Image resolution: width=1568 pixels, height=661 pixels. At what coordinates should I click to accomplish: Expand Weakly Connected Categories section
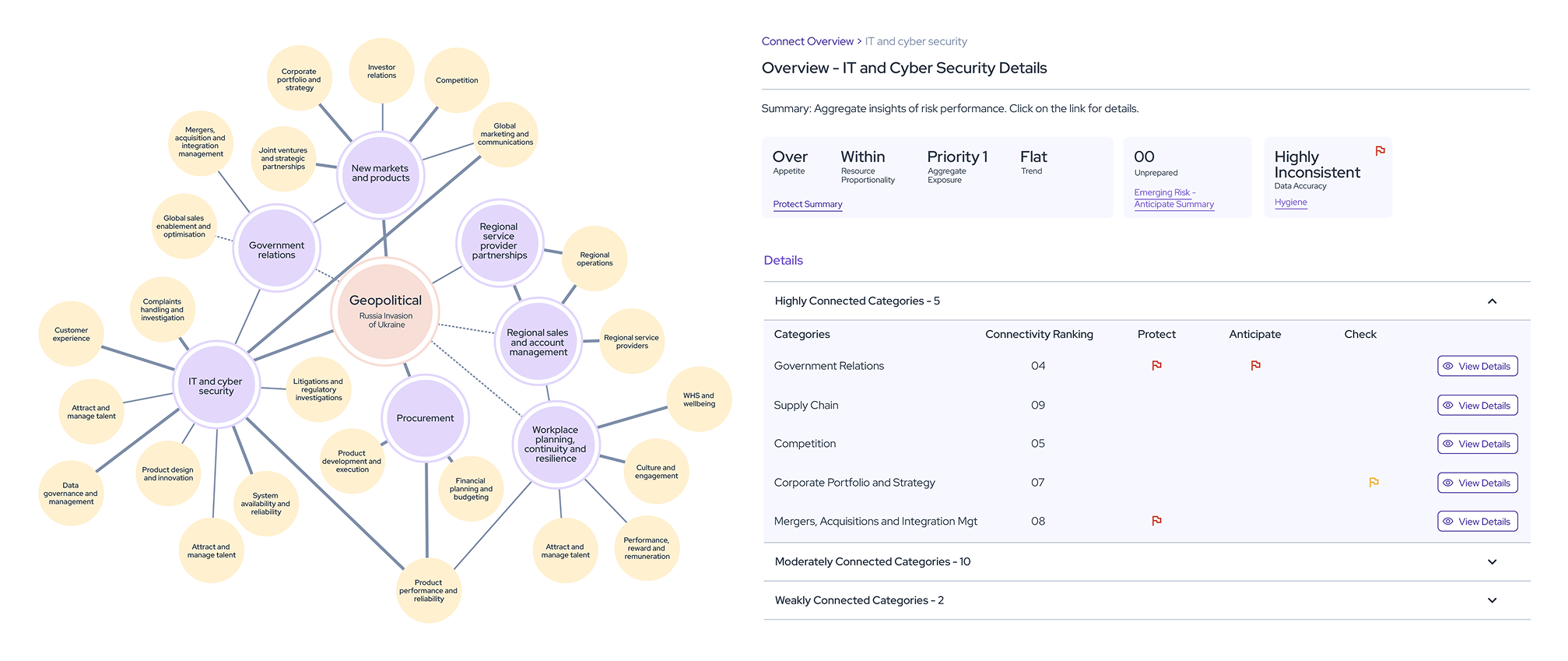[x=1492, y=600]
